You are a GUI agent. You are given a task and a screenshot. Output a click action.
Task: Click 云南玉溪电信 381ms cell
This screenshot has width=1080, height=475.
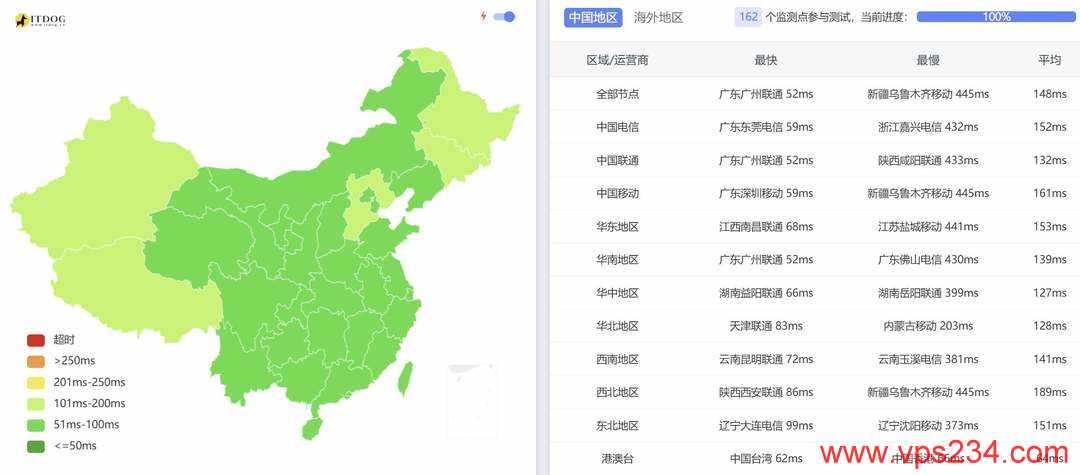point(928,359)
